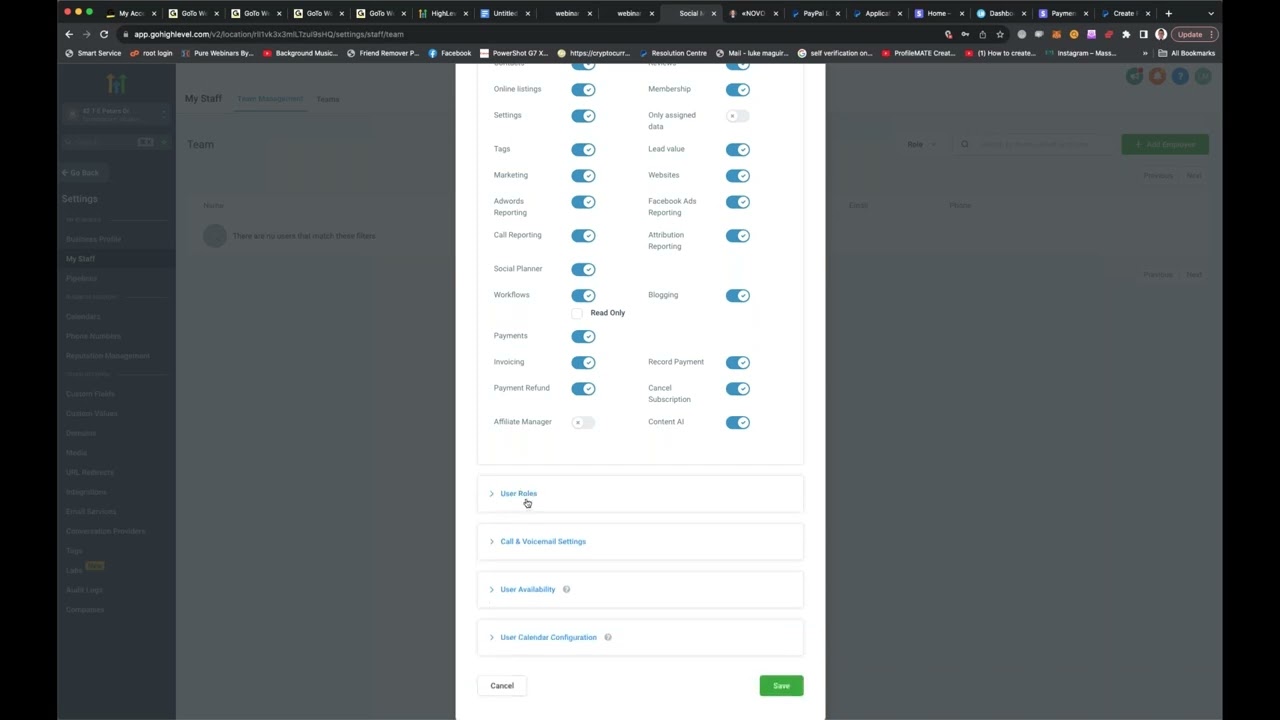Open Resolution Centre bookmark
1280x720 pixels.
(x=672, y=53)
